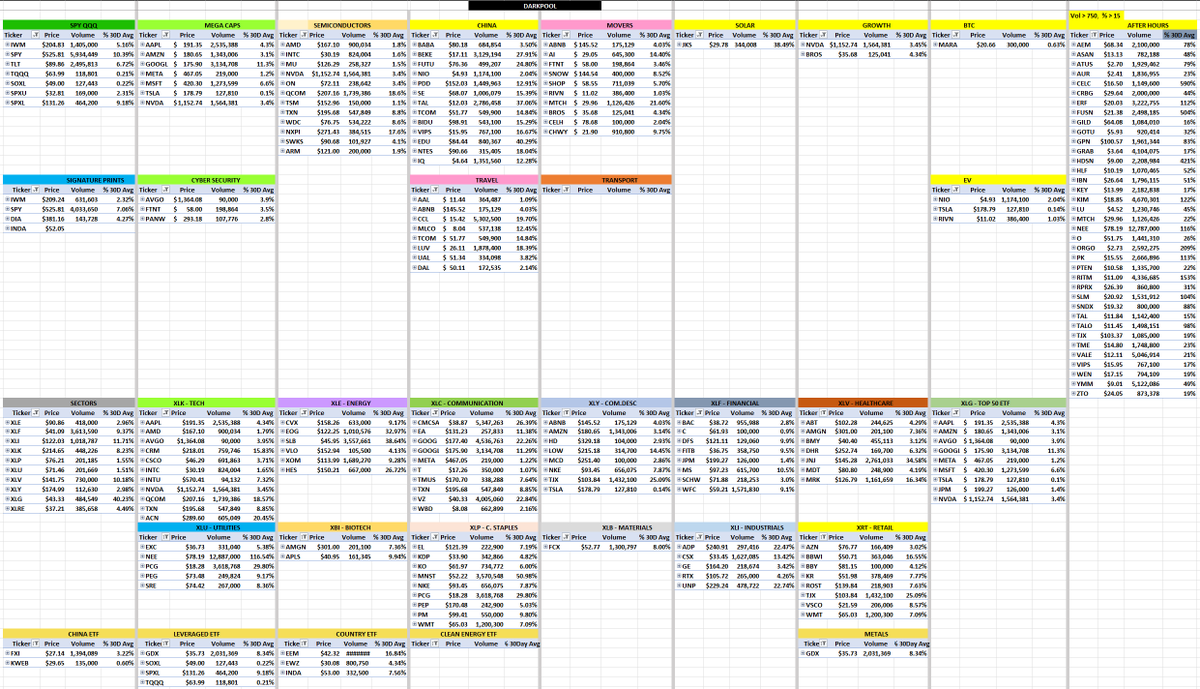Click the SEMICONDUCTORS section header
Screen dimensions: 1200x689
(x=342, y=24)
